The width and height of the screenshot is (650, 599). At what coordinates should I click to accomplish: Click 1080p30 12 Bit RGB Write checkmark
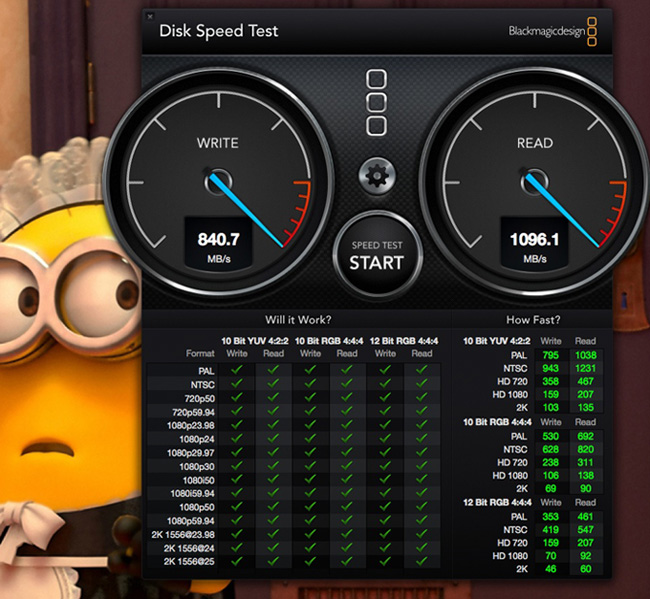click(385, 465)
